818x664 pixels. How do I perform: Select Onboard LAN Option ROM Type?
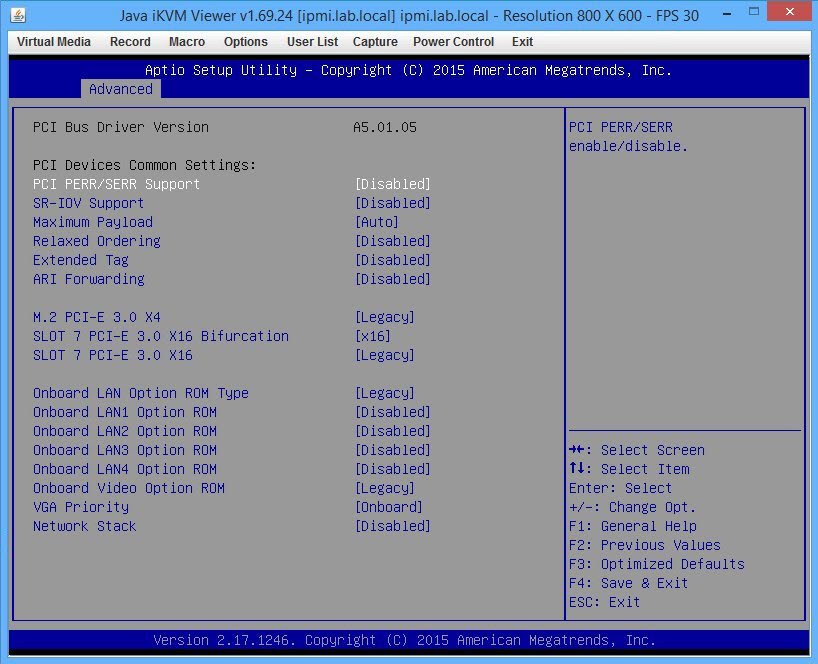pos(141,393)
